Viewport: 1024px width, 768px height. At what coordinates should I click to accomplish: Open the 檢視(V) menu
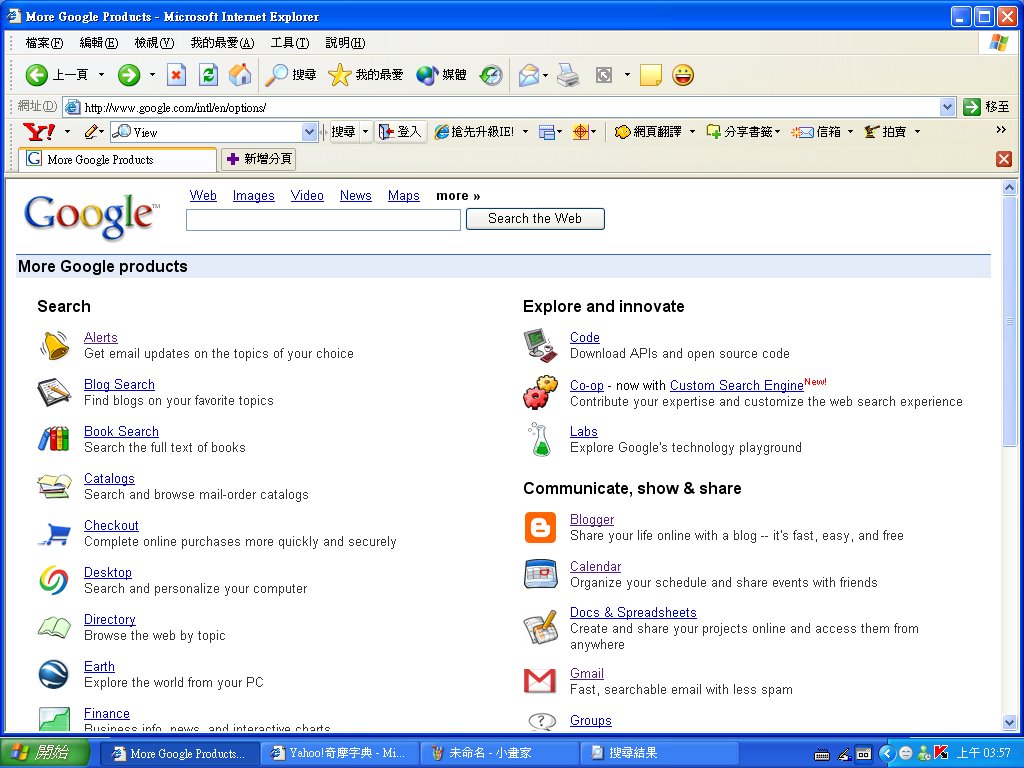(154, 43)
